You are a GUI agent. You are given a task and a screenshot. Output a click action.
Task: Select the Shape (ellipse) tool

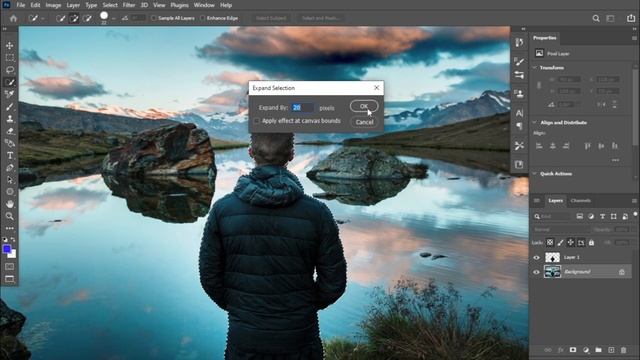click(9, 191)
